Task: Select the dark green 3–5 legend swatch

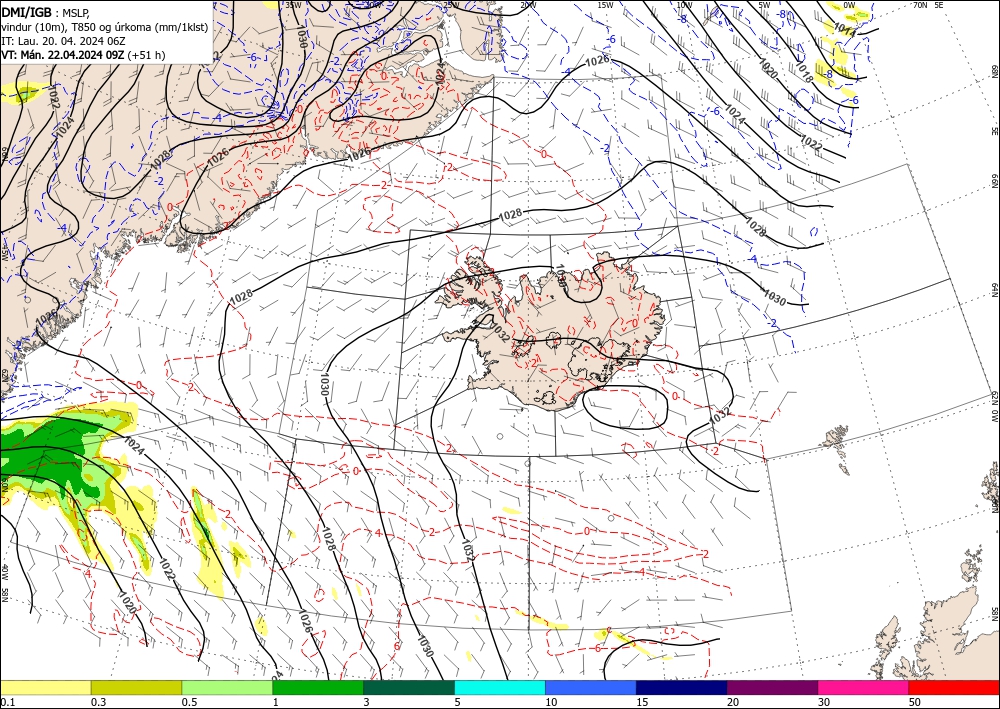Action: (x=409, y=687)
